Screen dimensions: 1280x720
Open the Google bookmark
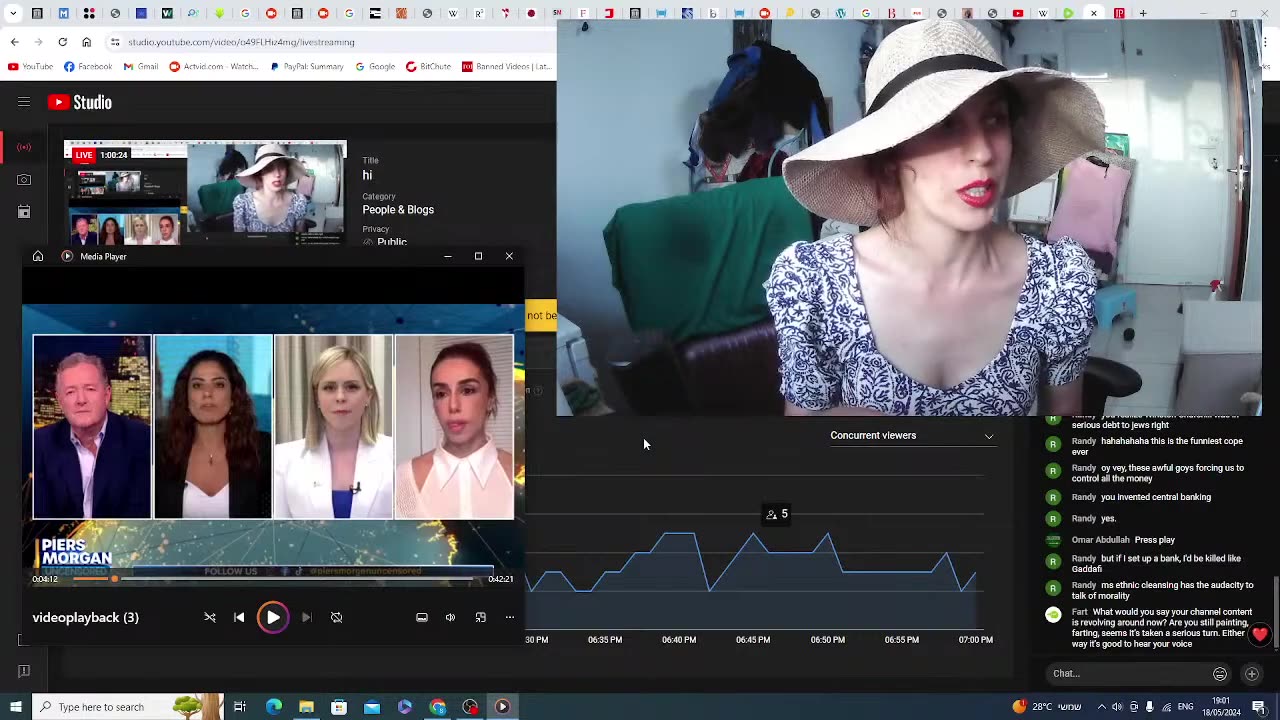(x=375, y=67)
